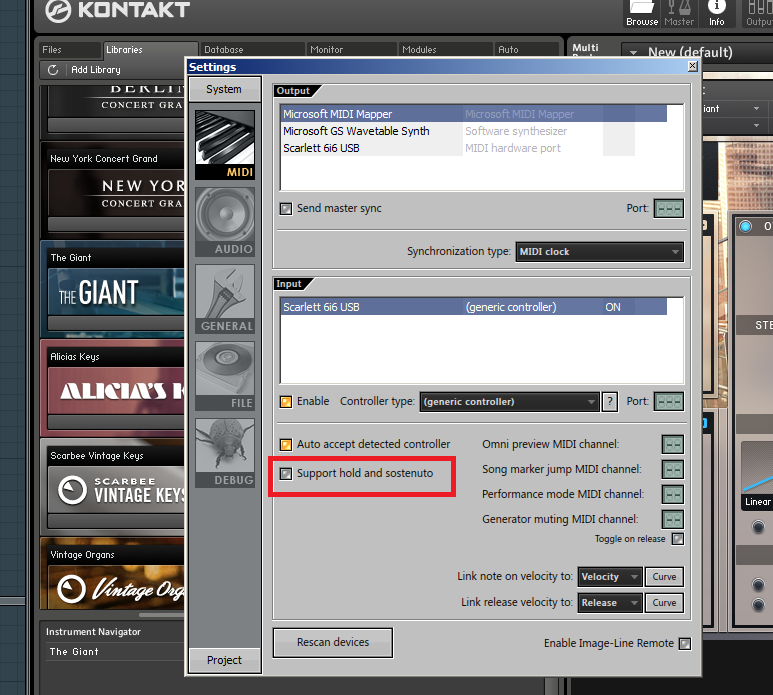The width and height of the screenshot is (773, 695).
Task: Switch to the Auto tab
Action: coord(526,50)
